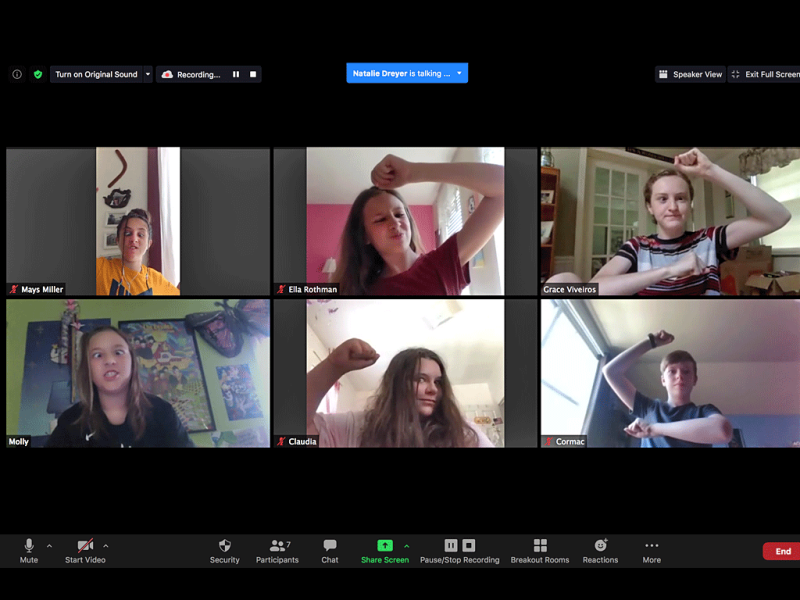The image size is (800, 600).
Task: Turn on Original Sound
Action: click(x=96, y=74)
